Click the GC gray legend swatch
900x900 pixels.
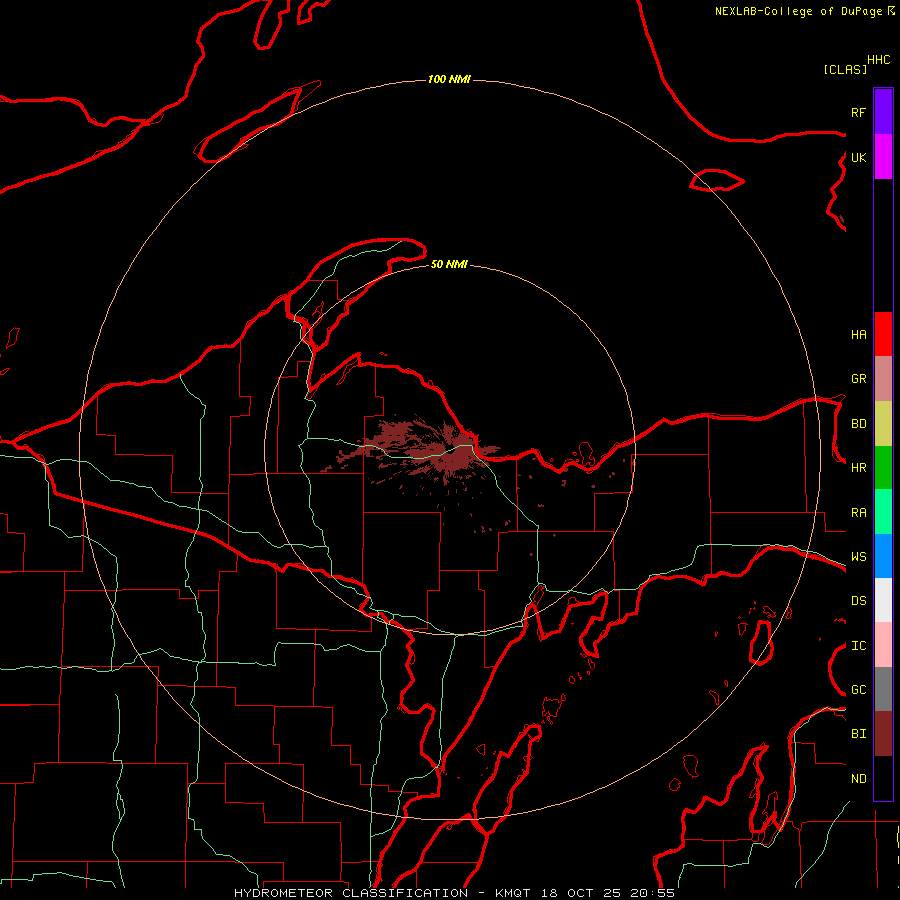coord(883,689)
